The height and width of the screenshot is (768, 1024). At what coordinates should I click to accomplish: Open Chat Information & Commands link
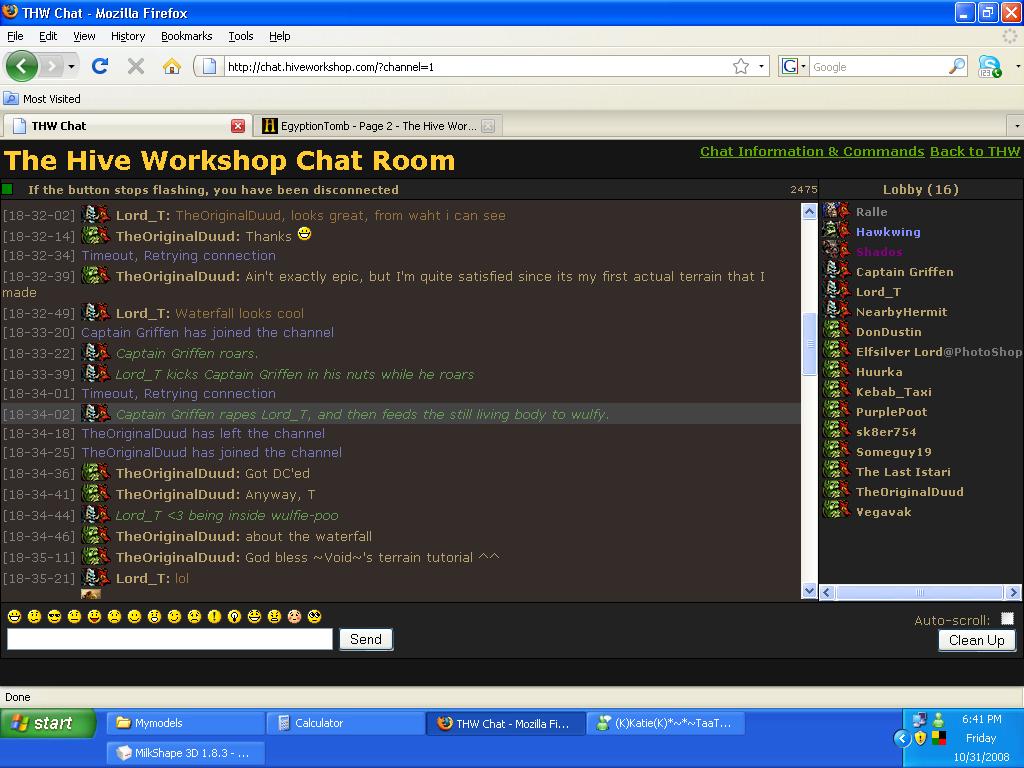coord(812,152)
